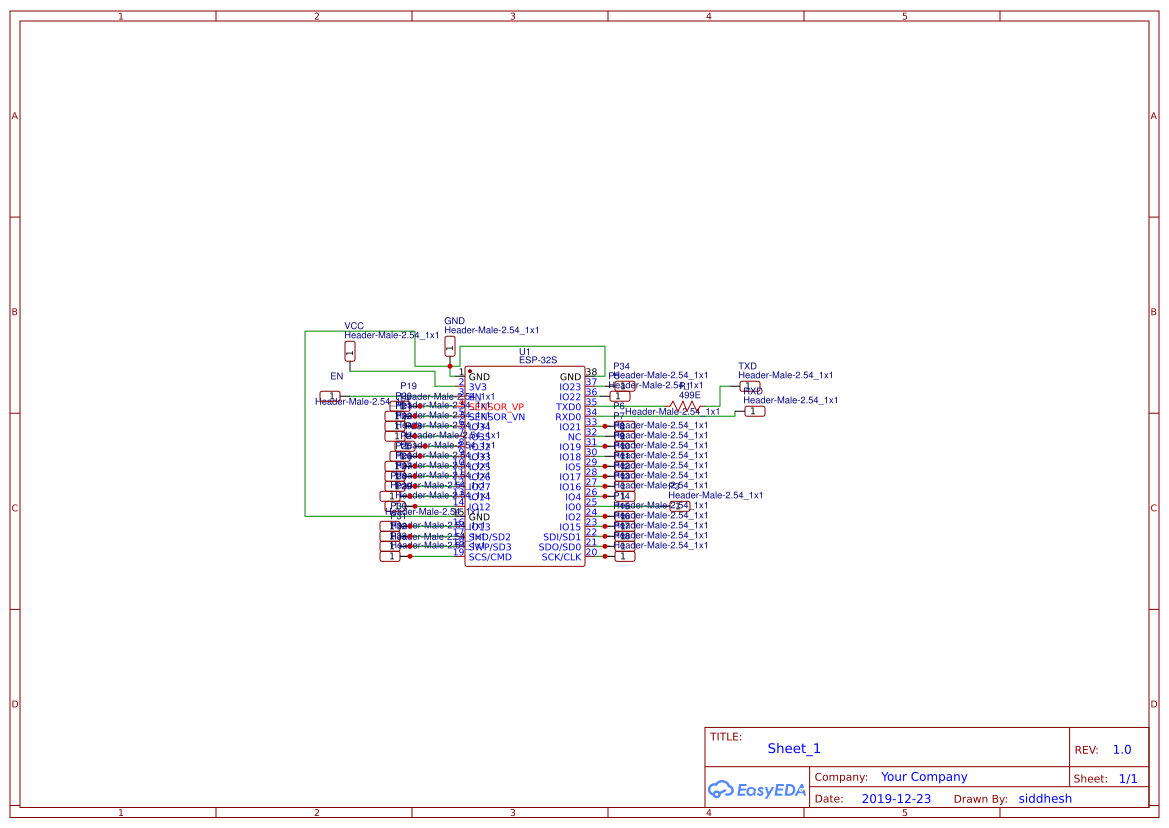The image size is (1169, 828).
Task: Click the RXD header connector symbol
Action: (757, 410)
